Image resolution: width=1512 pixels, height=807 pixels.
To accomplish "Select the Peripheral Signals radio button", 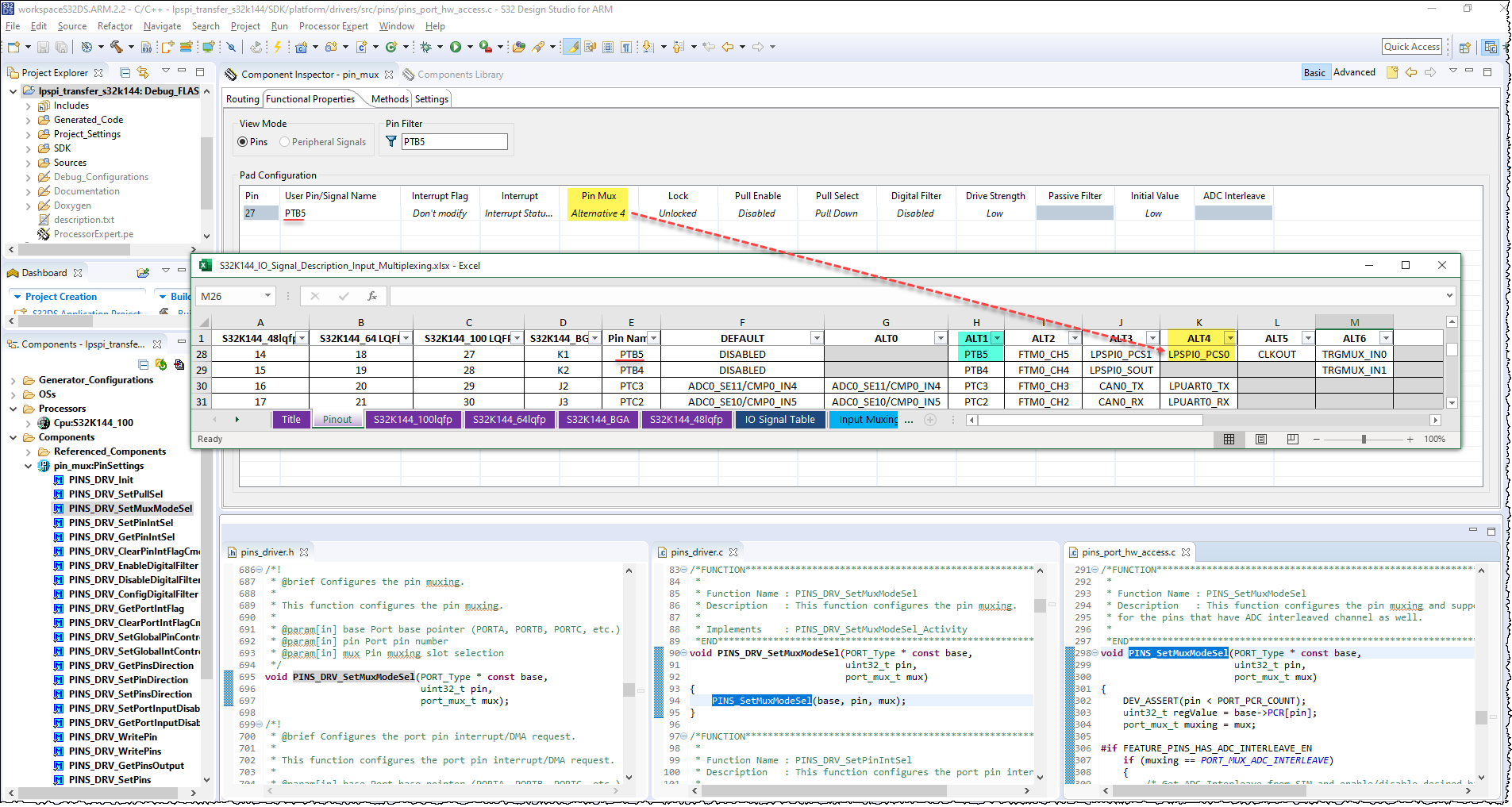I will click(x=284, y=141).
